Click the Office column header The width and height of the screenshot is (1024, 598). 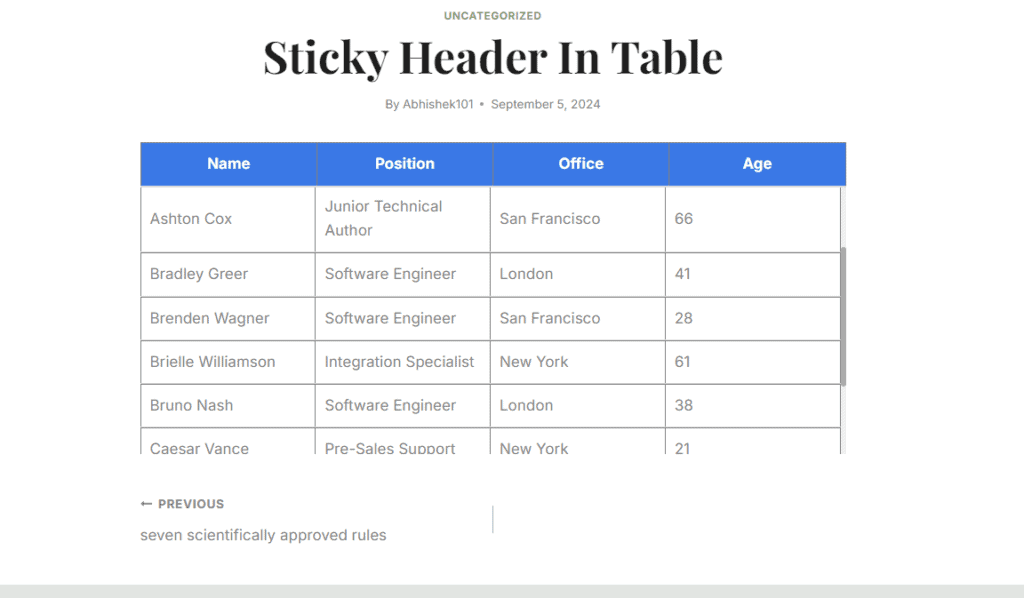(581, 164)
